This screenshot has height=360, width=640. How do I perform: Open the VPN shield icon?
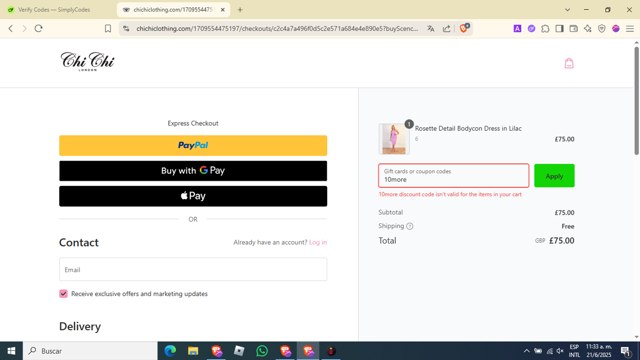tap(602, 29)
